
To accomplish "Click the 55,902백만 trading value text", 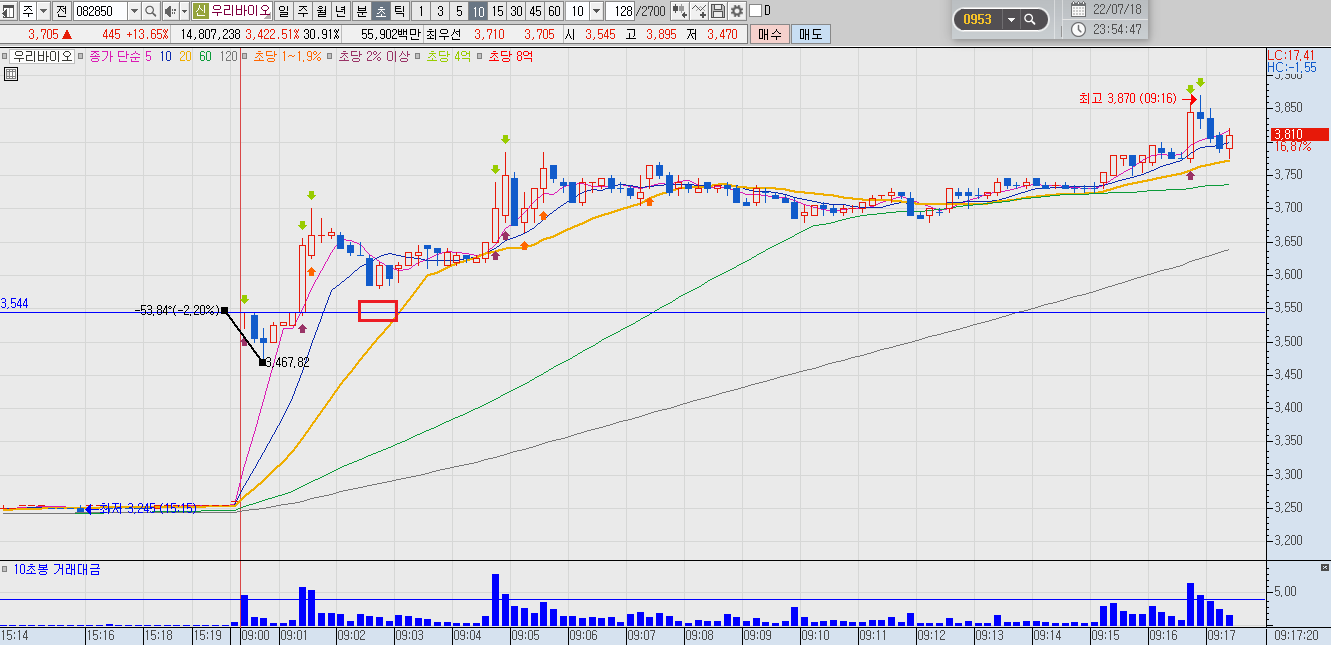I will (x=390, y=34).
